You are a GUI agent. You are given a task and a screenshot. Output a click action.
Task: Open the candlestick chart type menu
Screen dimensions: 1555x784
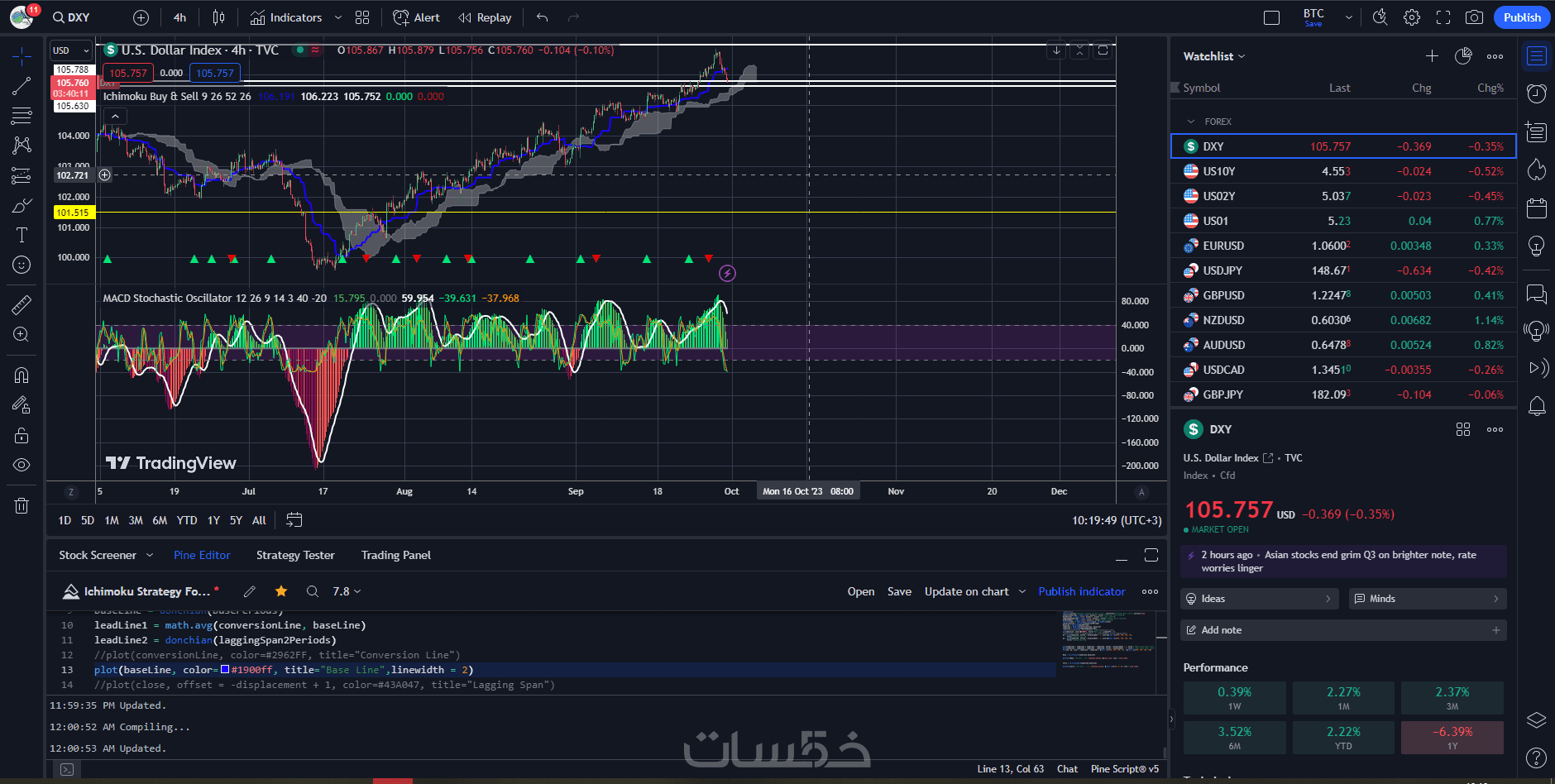point(218,17)
